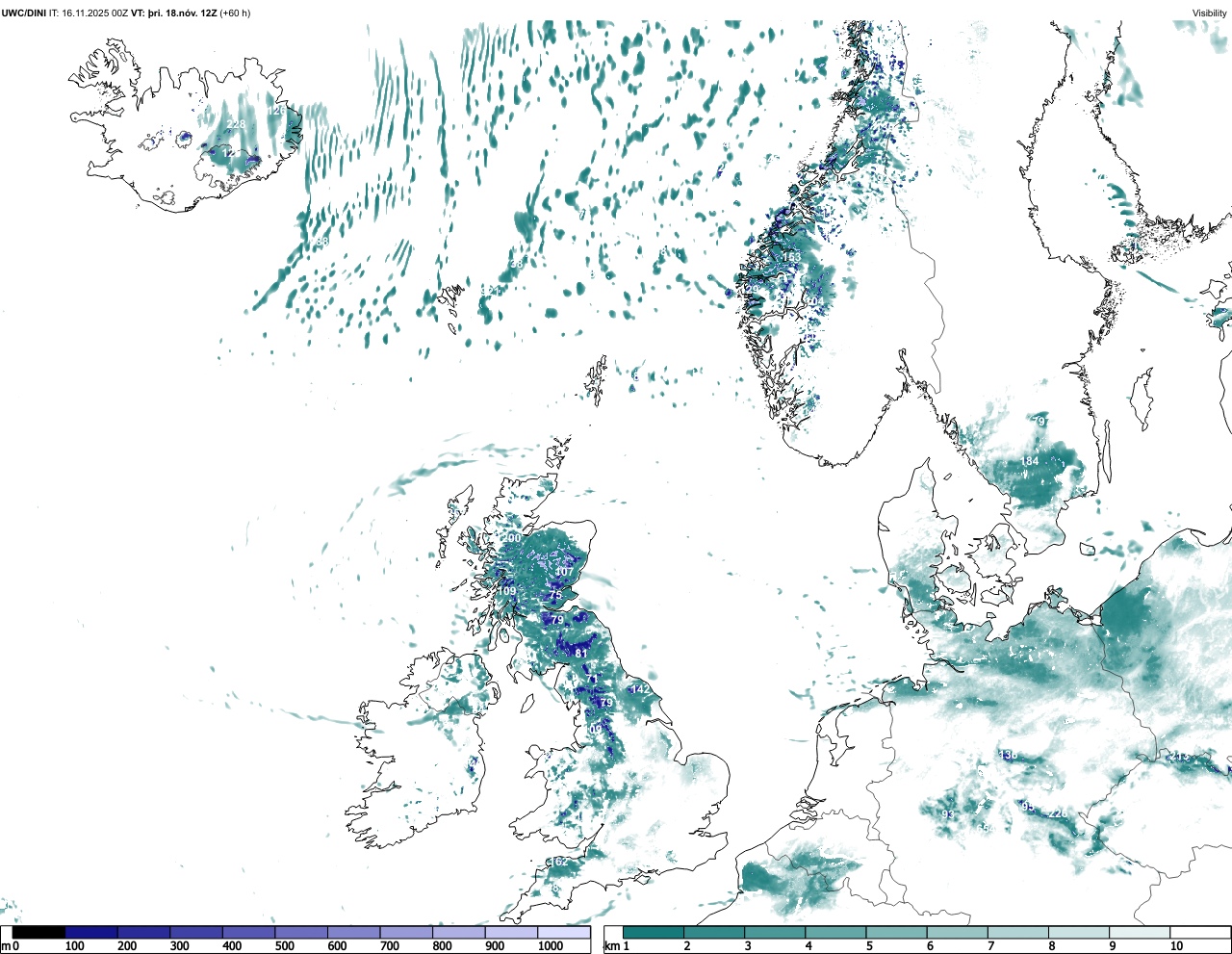Click the '(+60 h)' forecast offset text
This screenshot has height=954, width=1232.
coord(235,13)
